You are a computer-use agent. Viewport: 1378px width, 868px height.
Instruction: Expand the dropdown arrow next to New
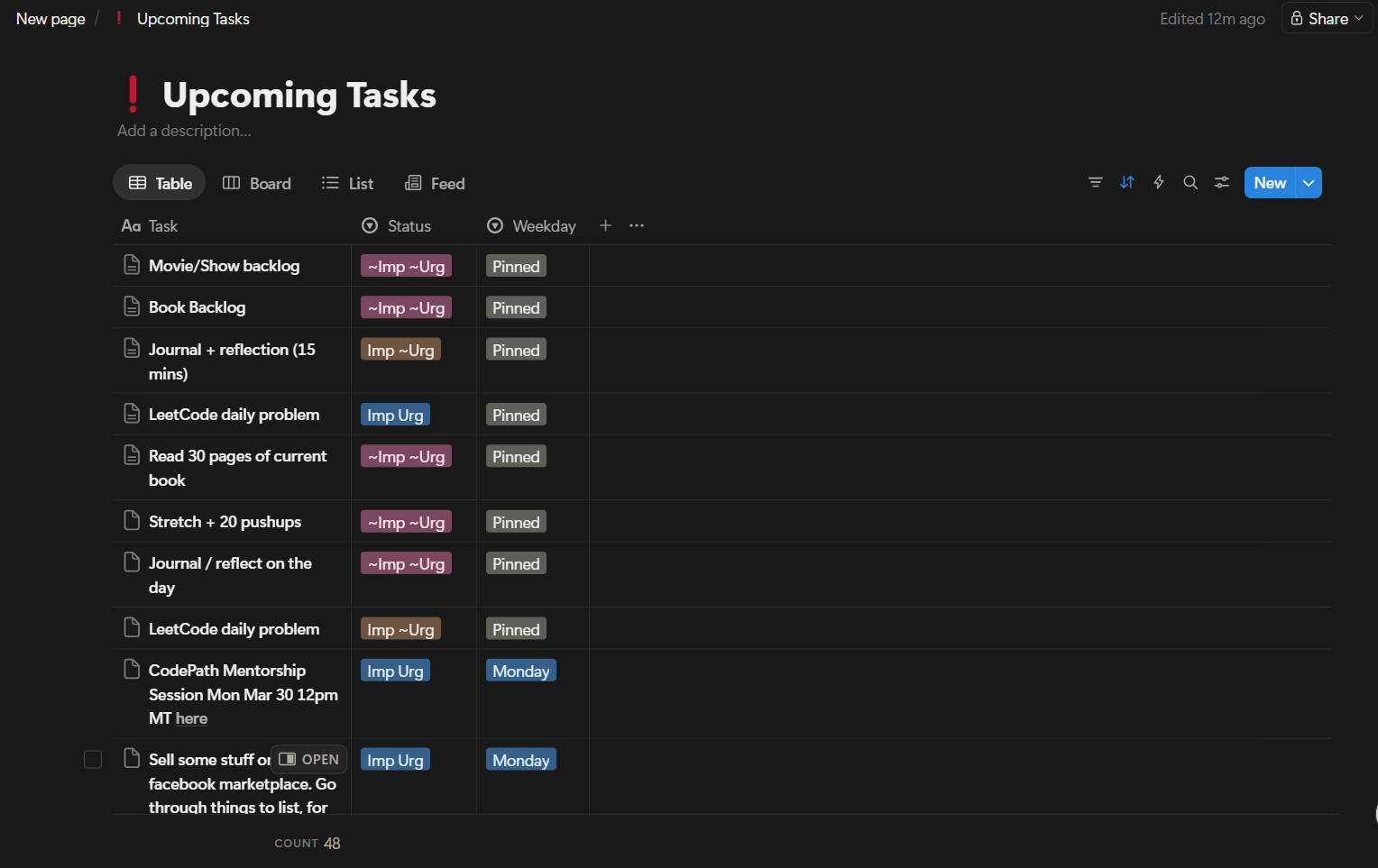(x=1309, y=183)
